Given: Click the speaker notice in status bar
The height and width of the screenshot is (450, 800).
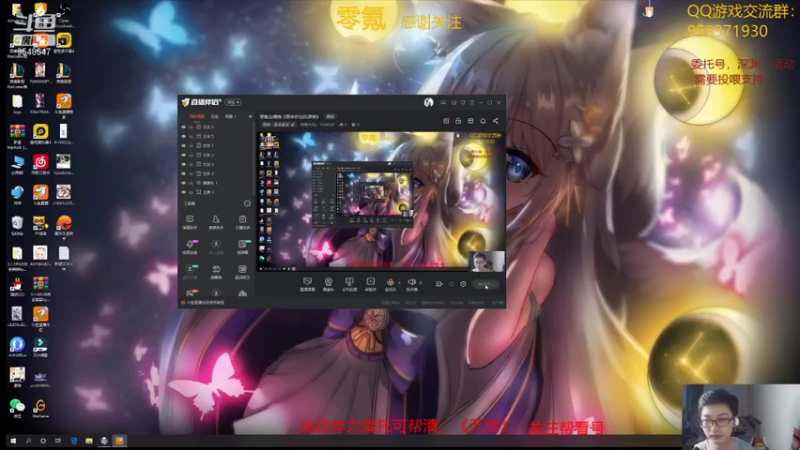Looking at the screenshot, I should (203, 303).
